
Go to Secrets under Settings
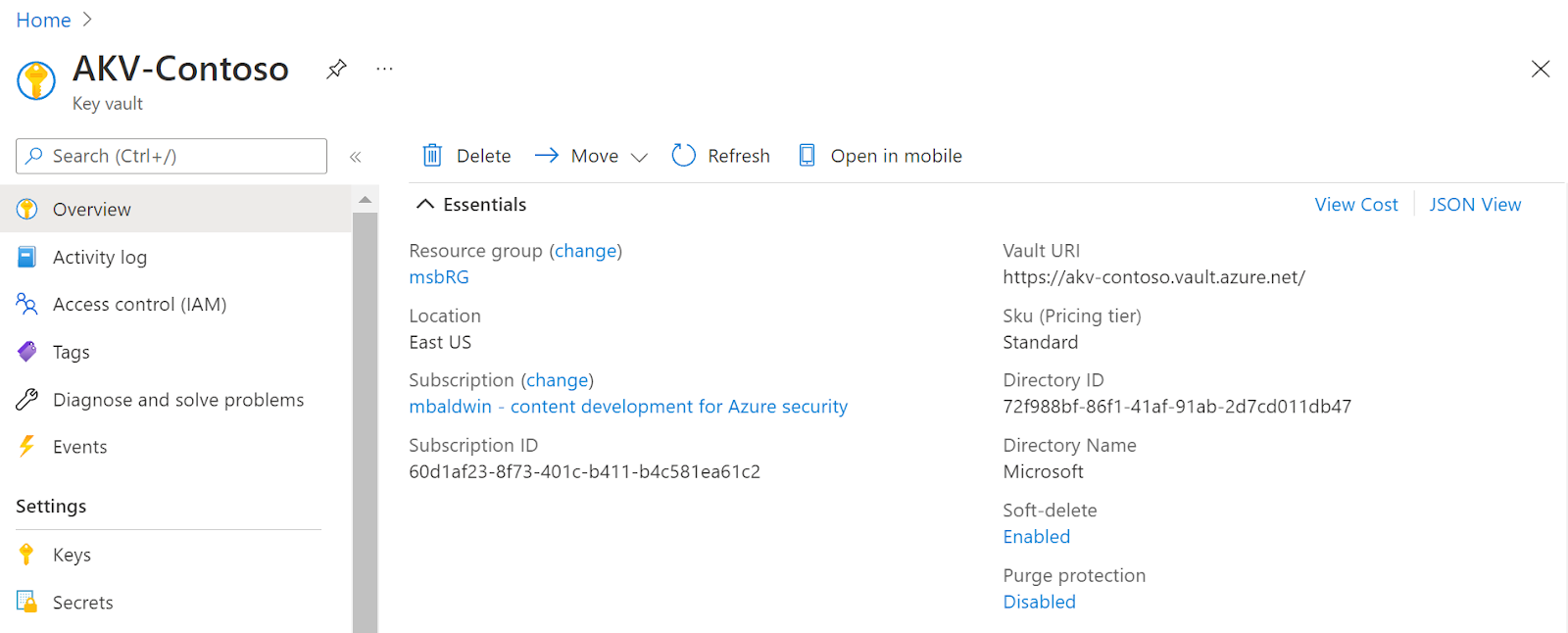tap(82, 603)
